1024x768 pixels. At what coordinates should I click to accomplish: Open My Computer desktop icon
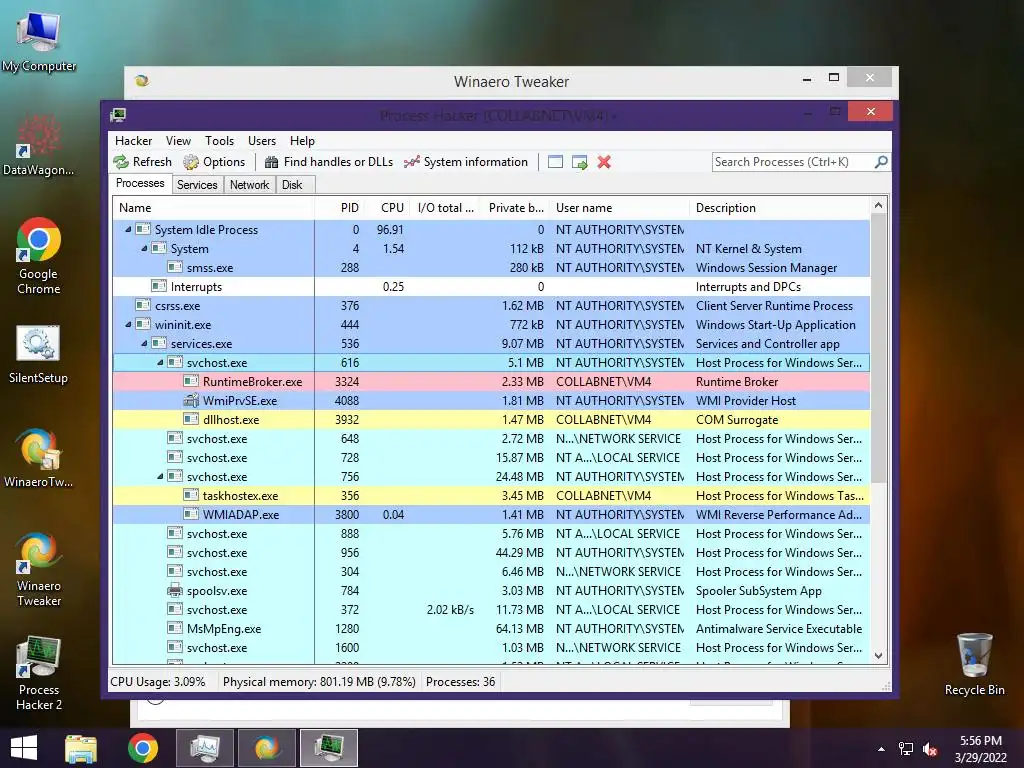tap(39, 41)
